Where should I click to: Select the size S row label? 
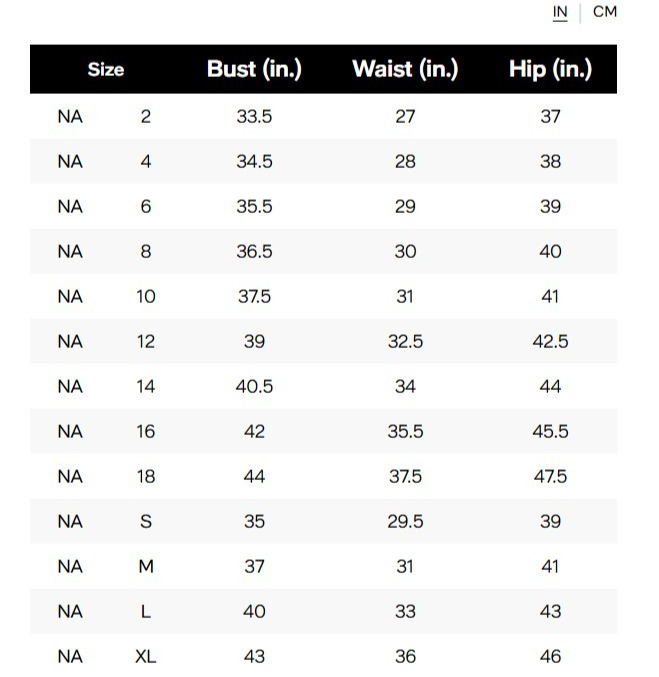(x=146, y=522)
